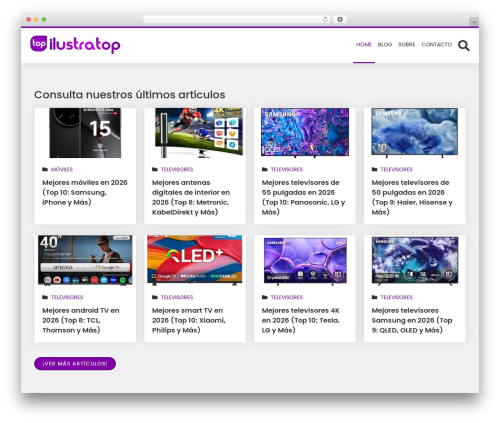The image size is (500, 423).
Task: Open TELEVISORES category on android TV card
Action: 67,297
